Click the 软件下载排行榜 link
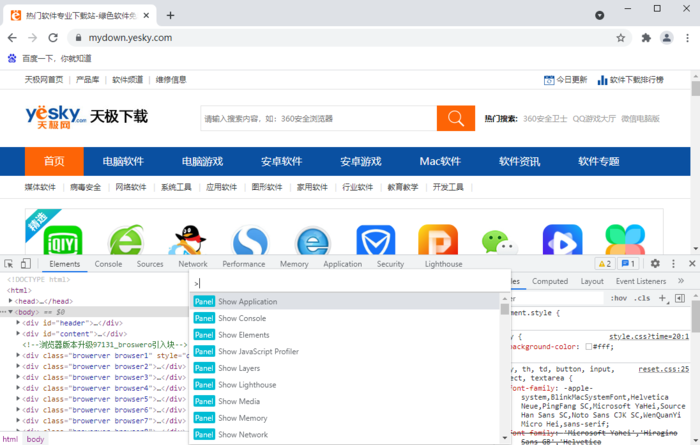The image size is (700, 445). point(630,80)
